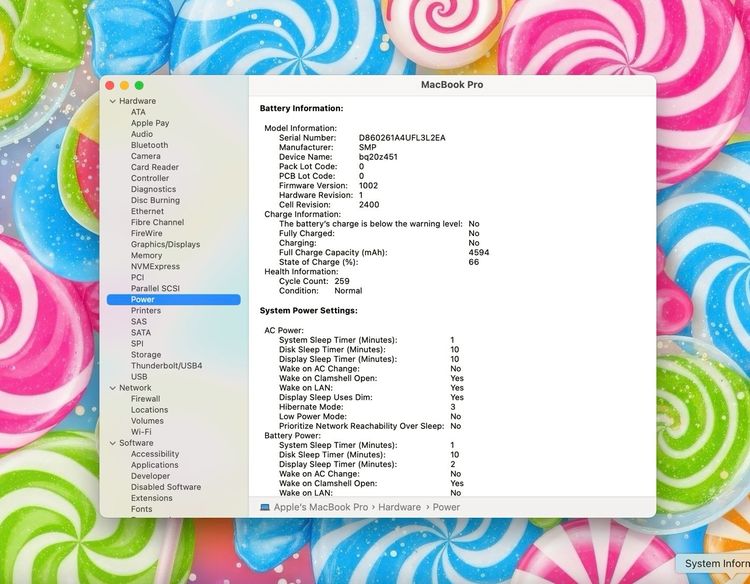
Task: Click the Hibernate Mode value 3
Action: [x=453, y=407]
